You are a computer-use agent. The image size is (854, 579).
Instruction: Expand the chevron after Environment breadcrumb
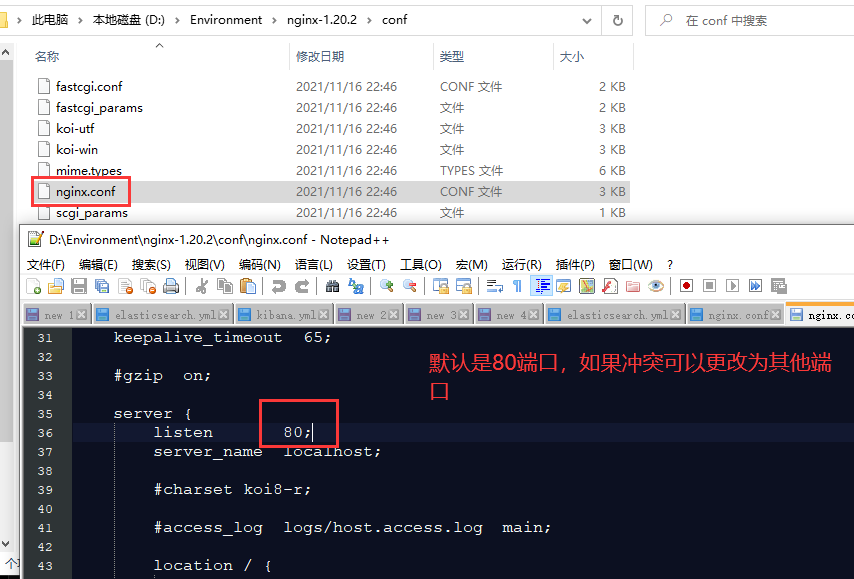click(x=274, y=21)
